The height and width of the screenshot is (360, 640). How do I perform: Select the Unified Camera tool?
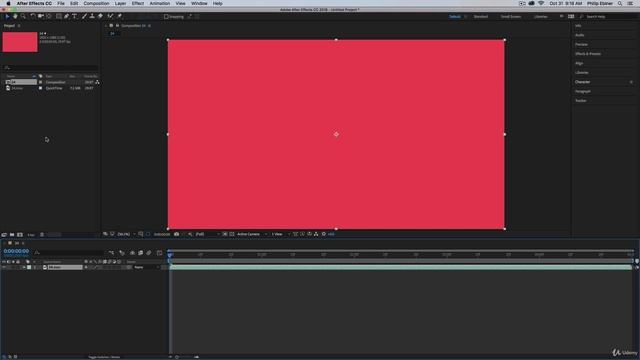41,16
